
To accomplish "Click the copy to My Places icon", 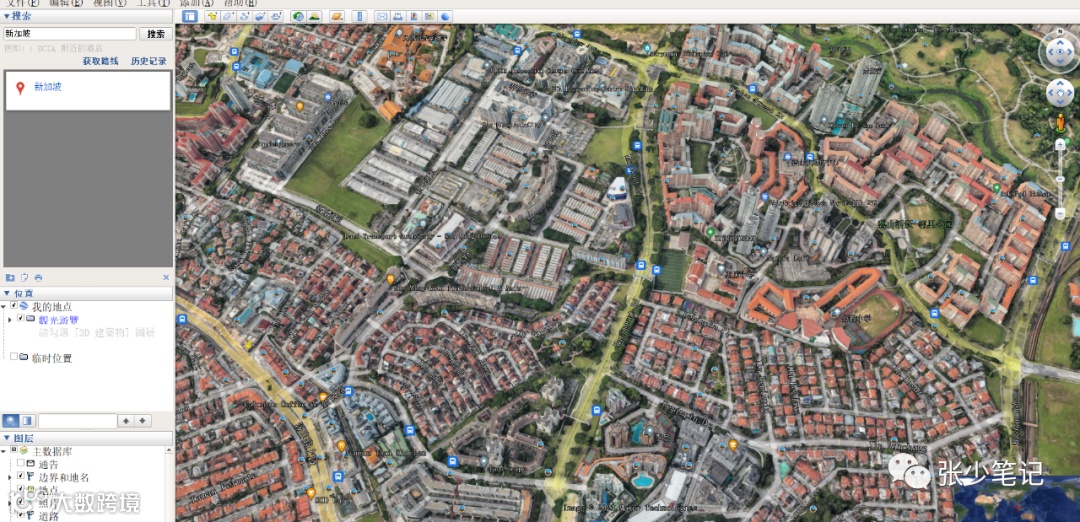I will pyautogui.click(x=24, y=278).
